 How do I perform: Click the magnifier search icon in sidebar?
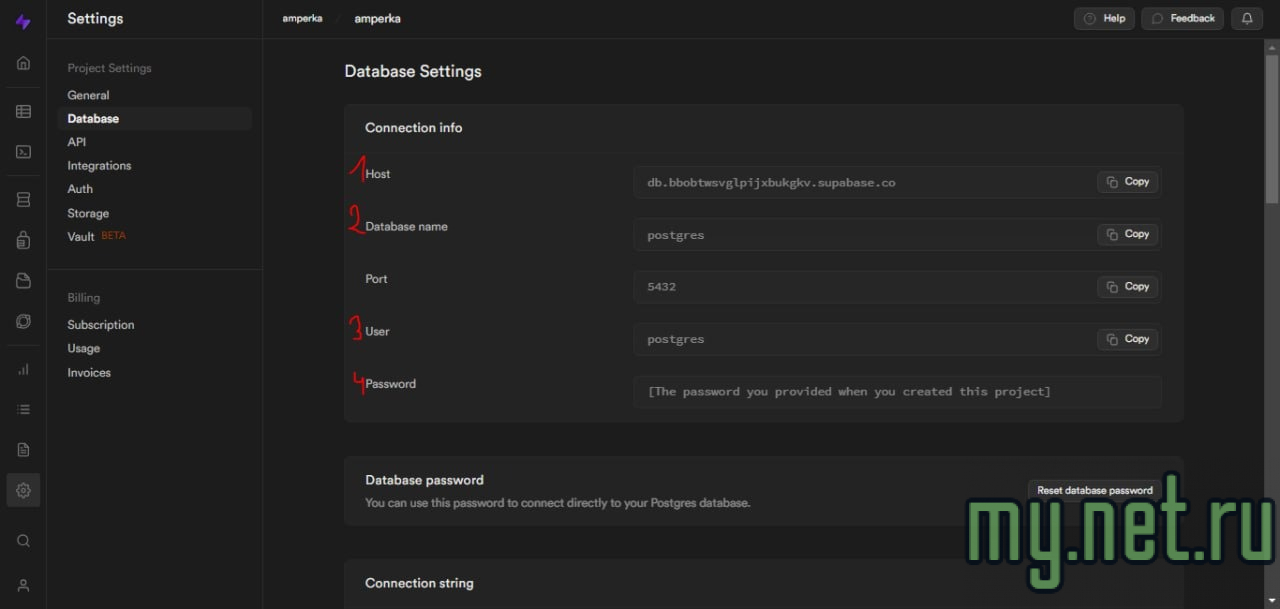pyautogui.click(x=23, y=541)
